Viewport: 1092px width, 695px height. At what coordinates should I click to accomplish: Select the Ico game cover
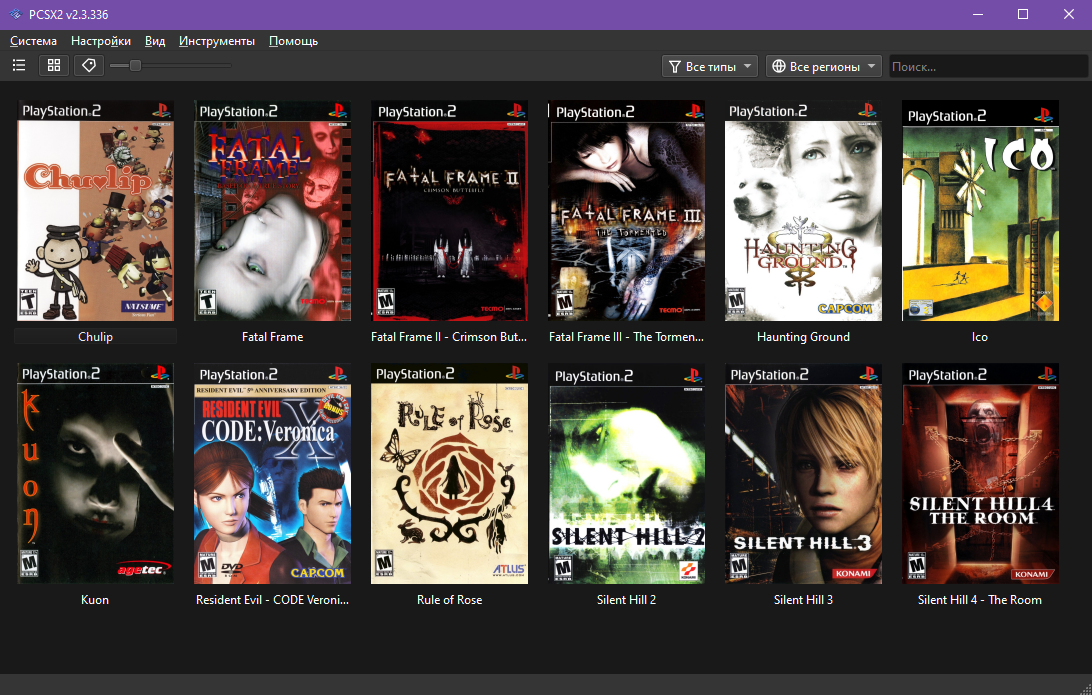pos(981,210)
